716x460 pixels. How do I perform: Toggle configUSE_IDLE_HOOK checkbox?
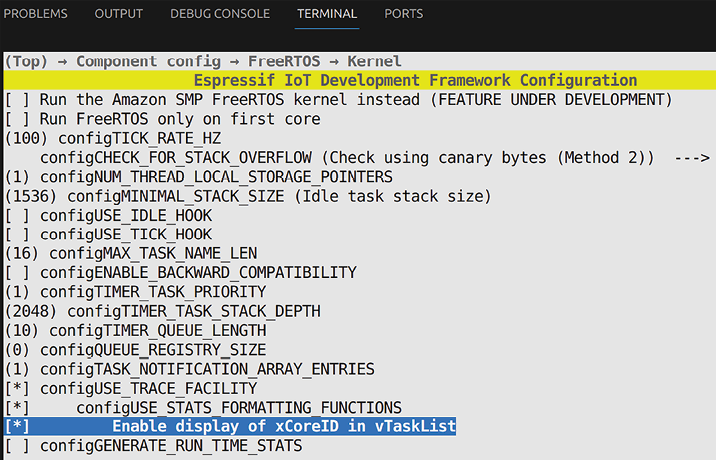[x=17, y=215]
